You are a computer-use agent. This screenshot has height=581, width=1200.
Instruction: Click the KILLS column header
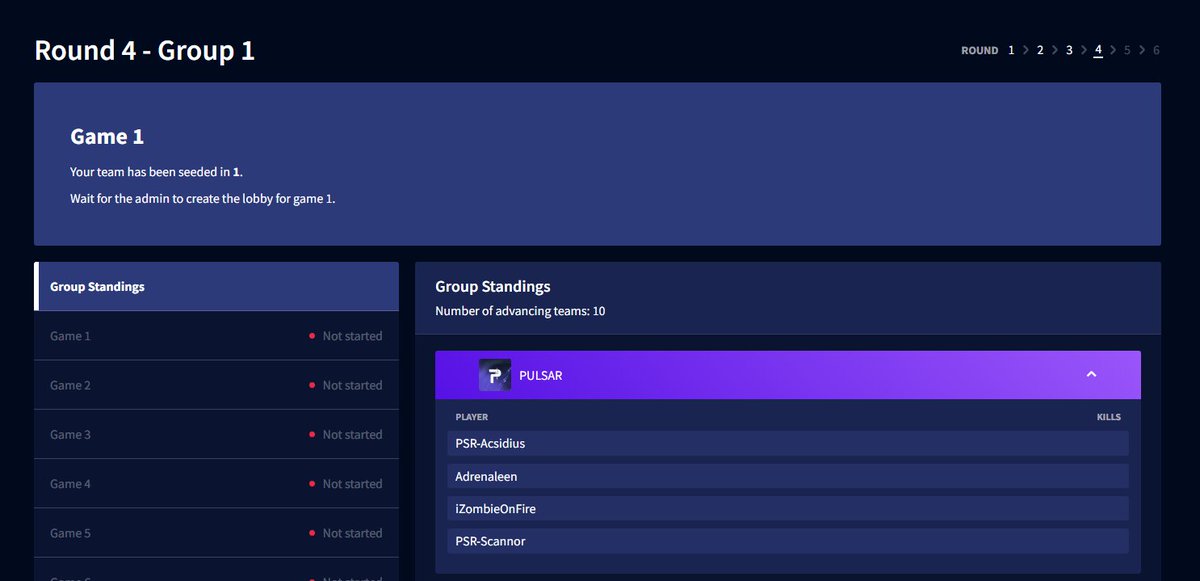[x=1109, y=417]
